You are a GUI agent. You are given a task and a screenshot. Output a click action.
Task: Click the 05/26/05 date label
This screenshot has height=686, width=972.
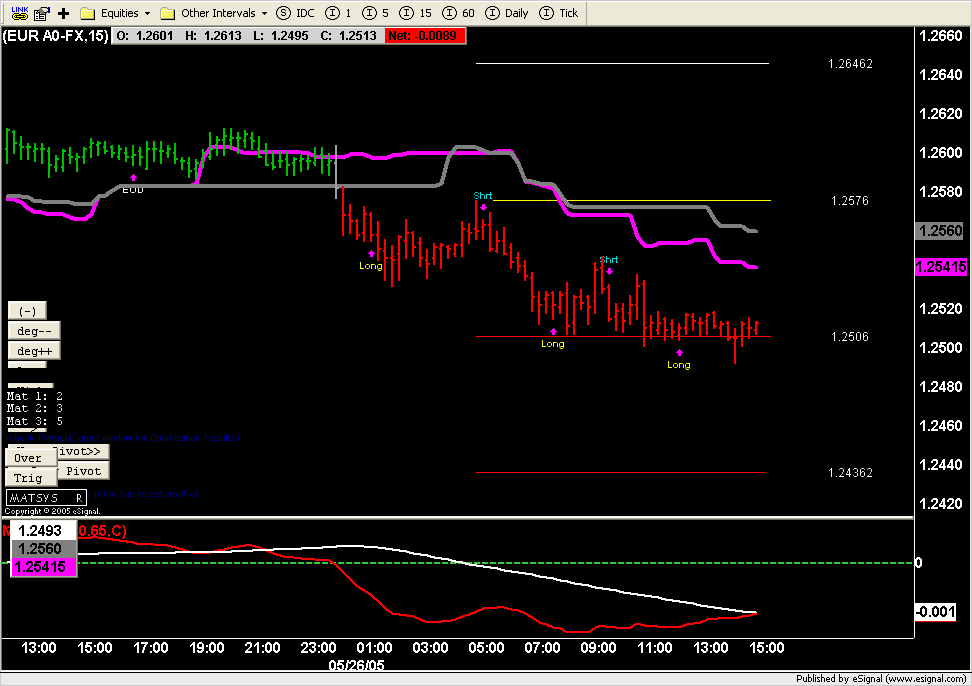coord(356,665)
